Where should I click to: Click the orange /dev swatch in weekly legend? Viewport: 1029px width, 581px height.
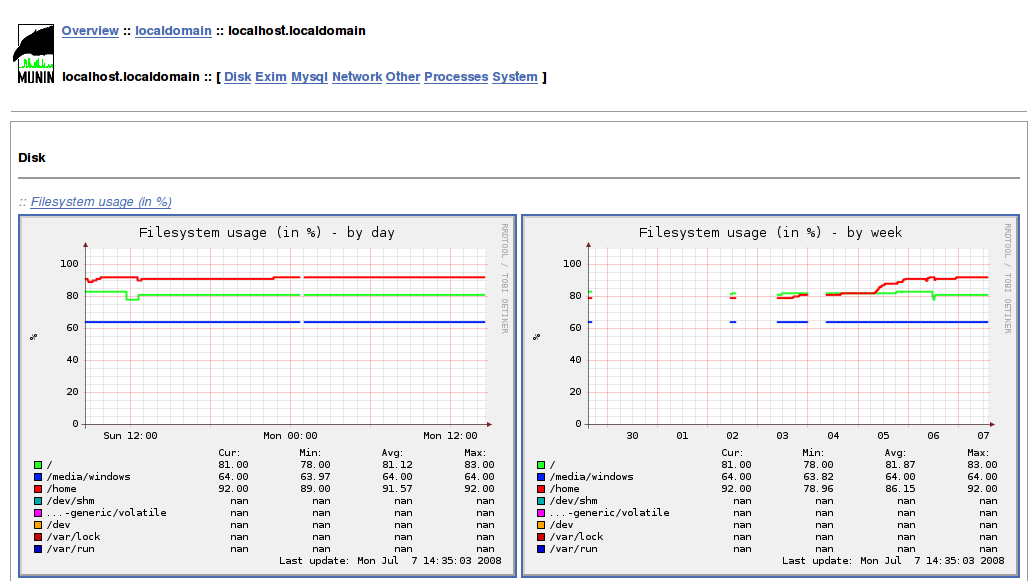541,525
